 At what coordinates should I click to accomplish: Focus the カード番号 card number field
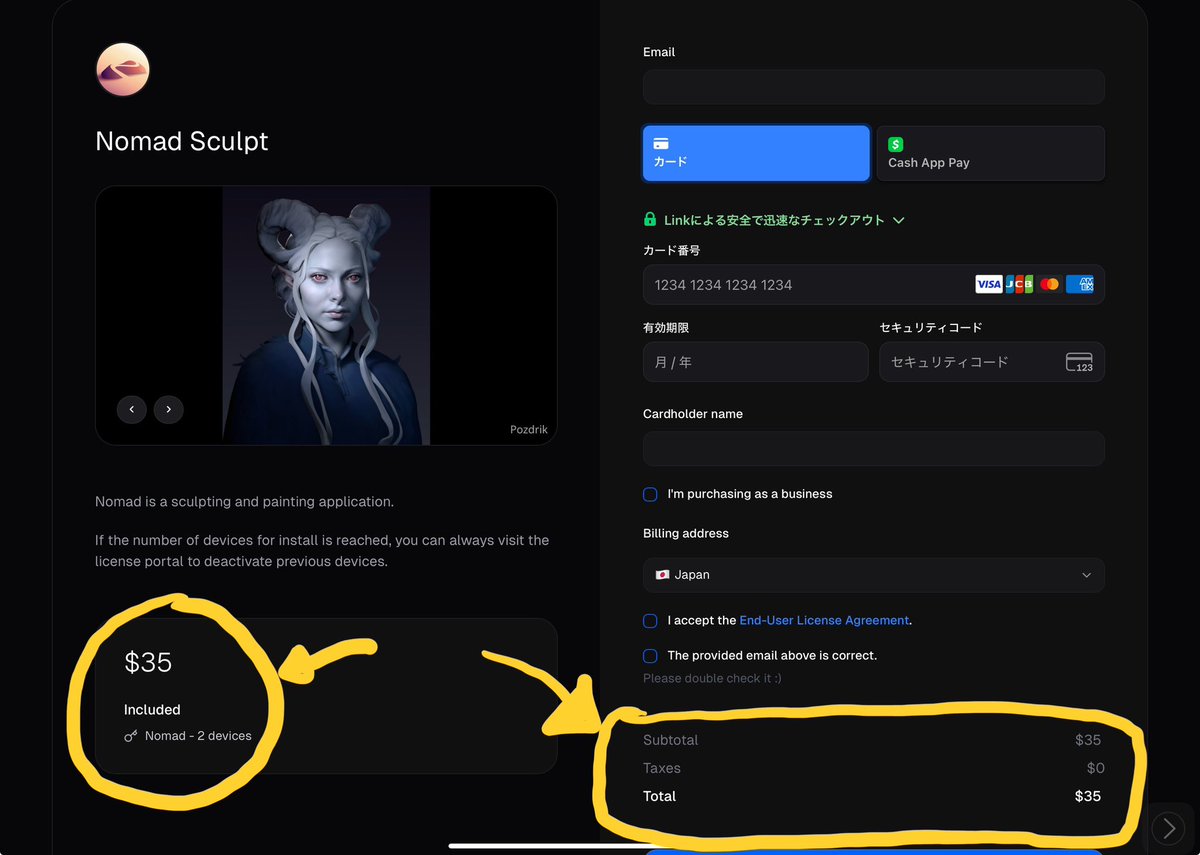point(874,285)
